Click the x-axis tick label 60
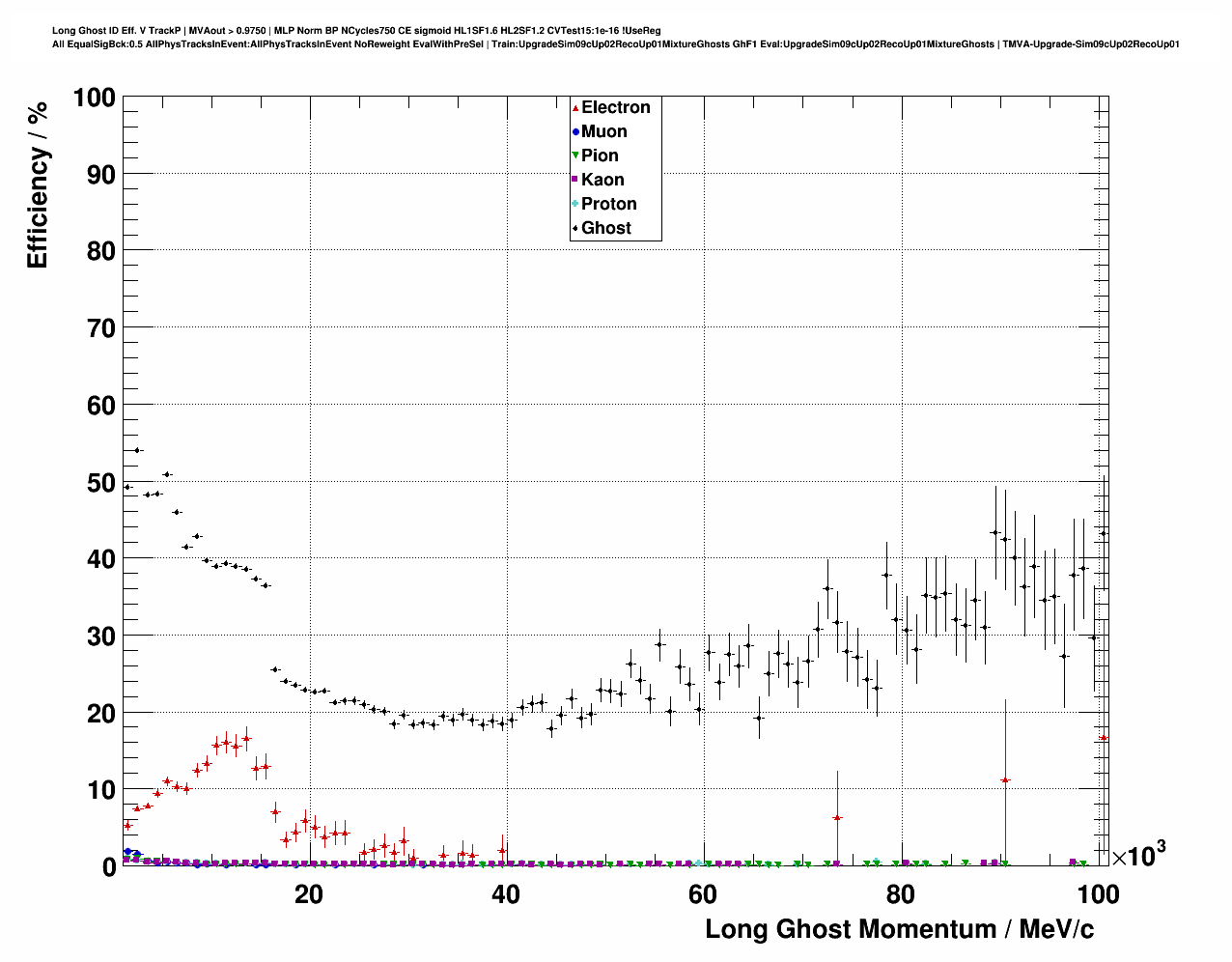 [703, 894]
